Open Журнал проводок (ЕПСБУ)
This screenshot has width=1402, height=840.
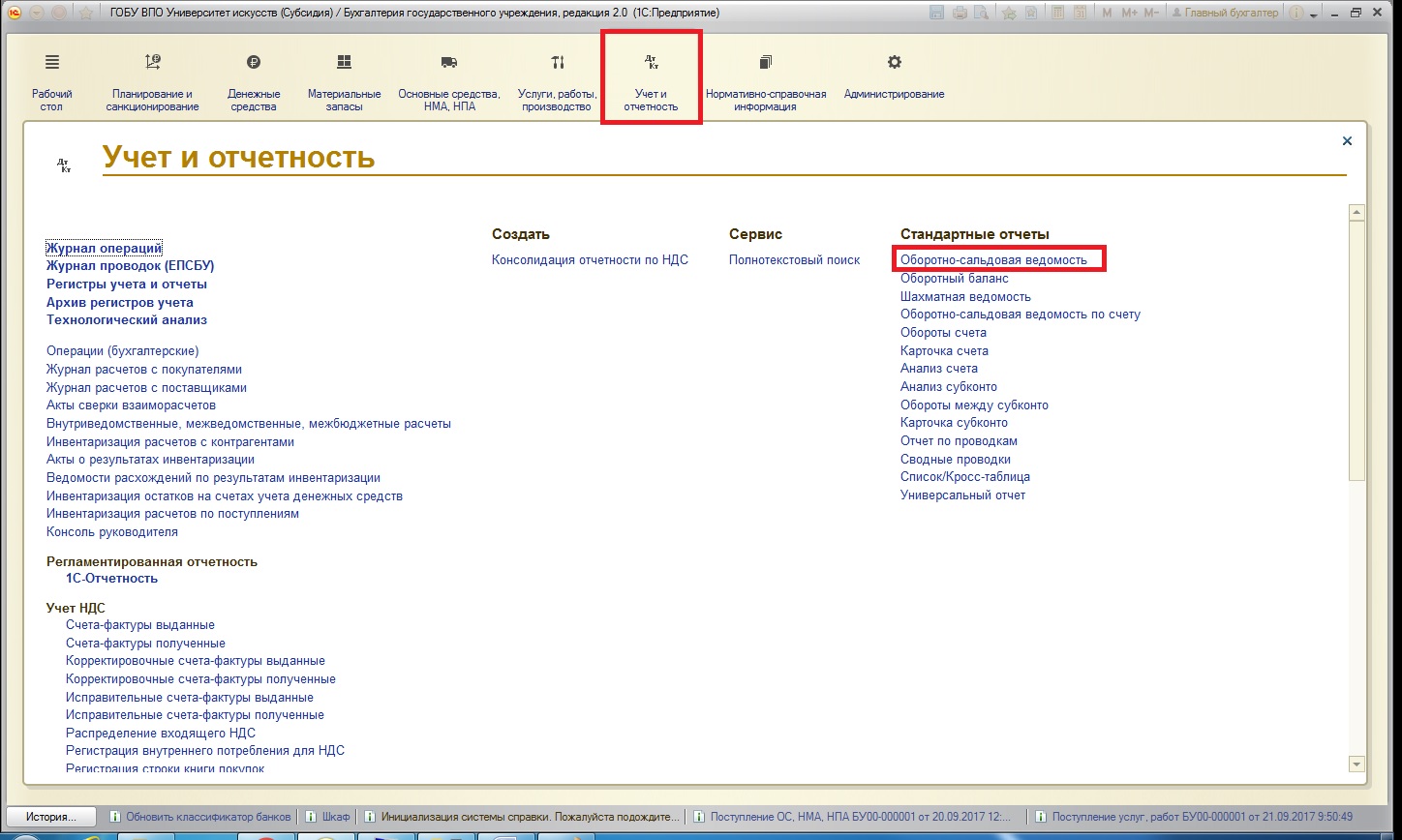pyautogui.click(x=130, y=265)
